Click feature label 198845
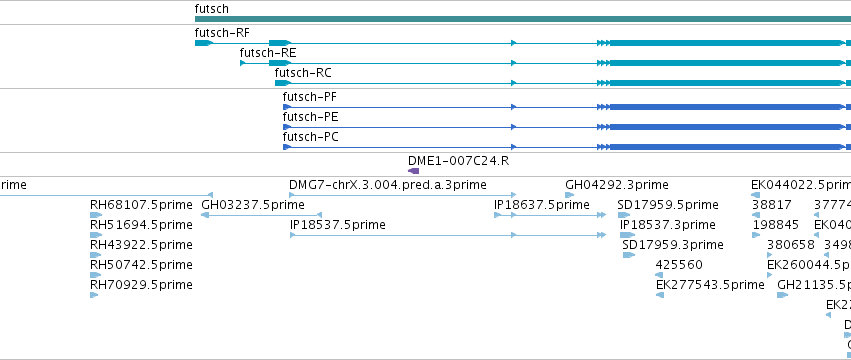Viewport: 851px width, 360px height. [x=776, y=225]
